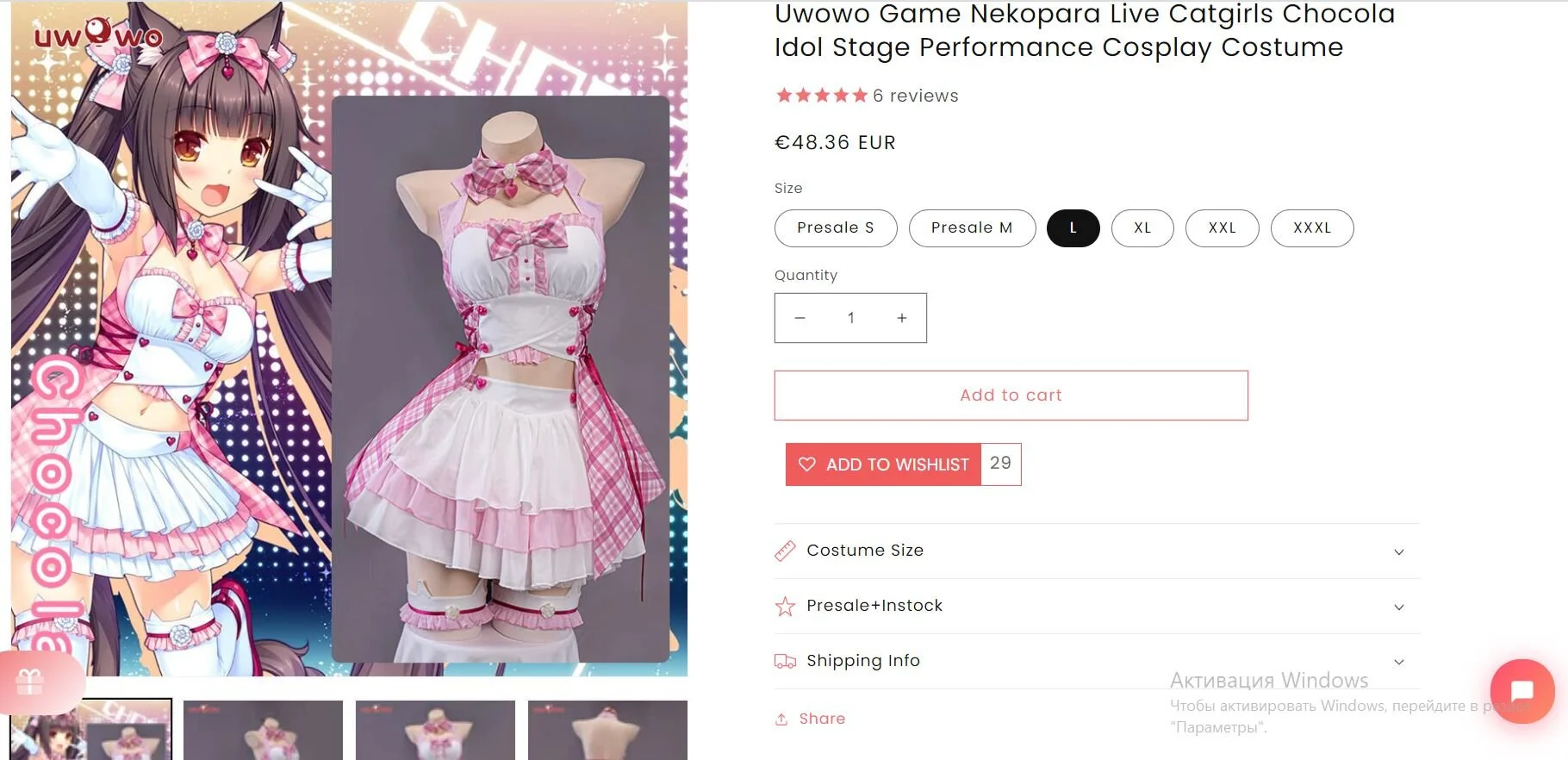Click the ruler icon beside Costume Size
The width and height of the screenshot is (1568, 760).
pyautogui.click(x=785, y=551)
